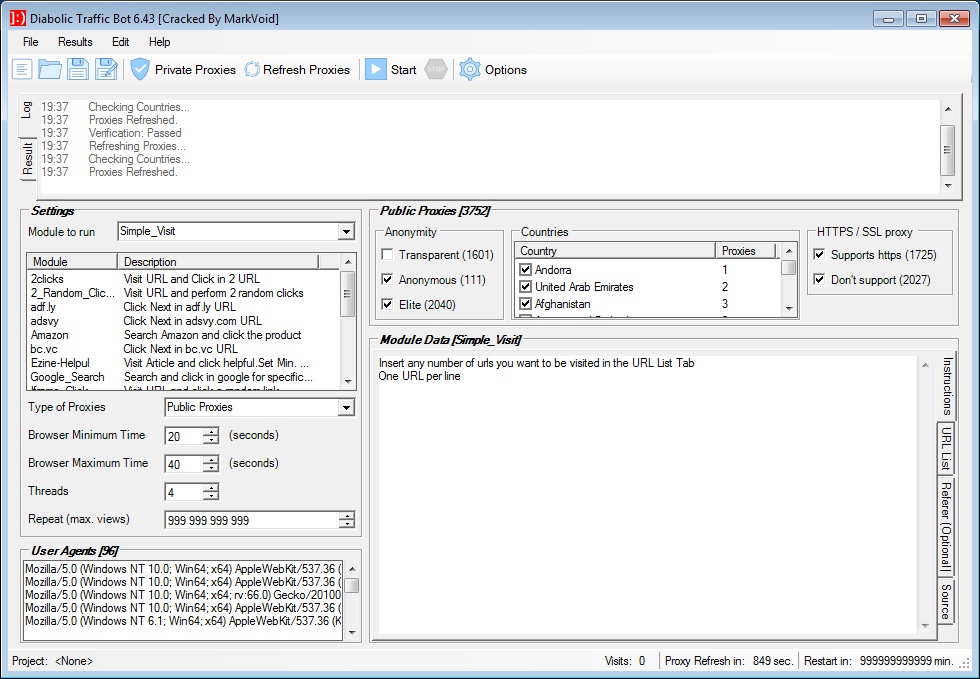Click the Save As pencil-disk icon

click(106, 69)
